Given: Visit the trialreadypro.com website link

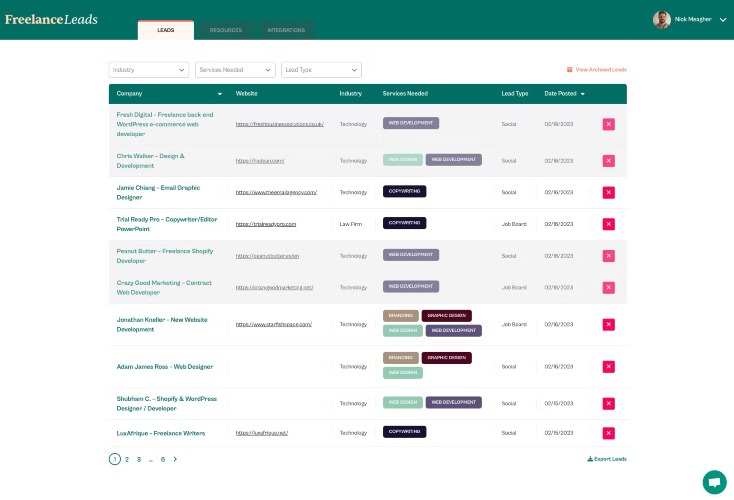Looking at the screenshot, I should pos(265,224).
